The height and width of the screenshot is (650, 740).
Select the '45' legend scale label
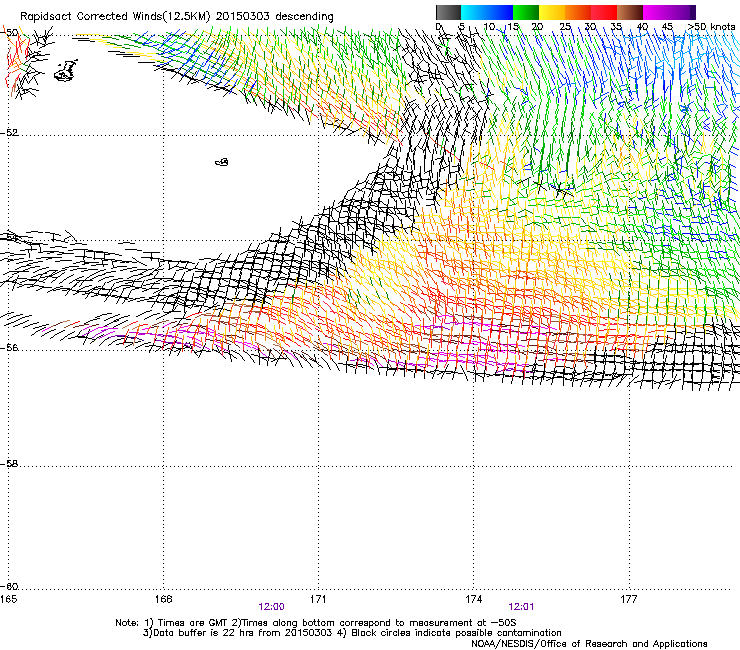[x=667, y=27]
